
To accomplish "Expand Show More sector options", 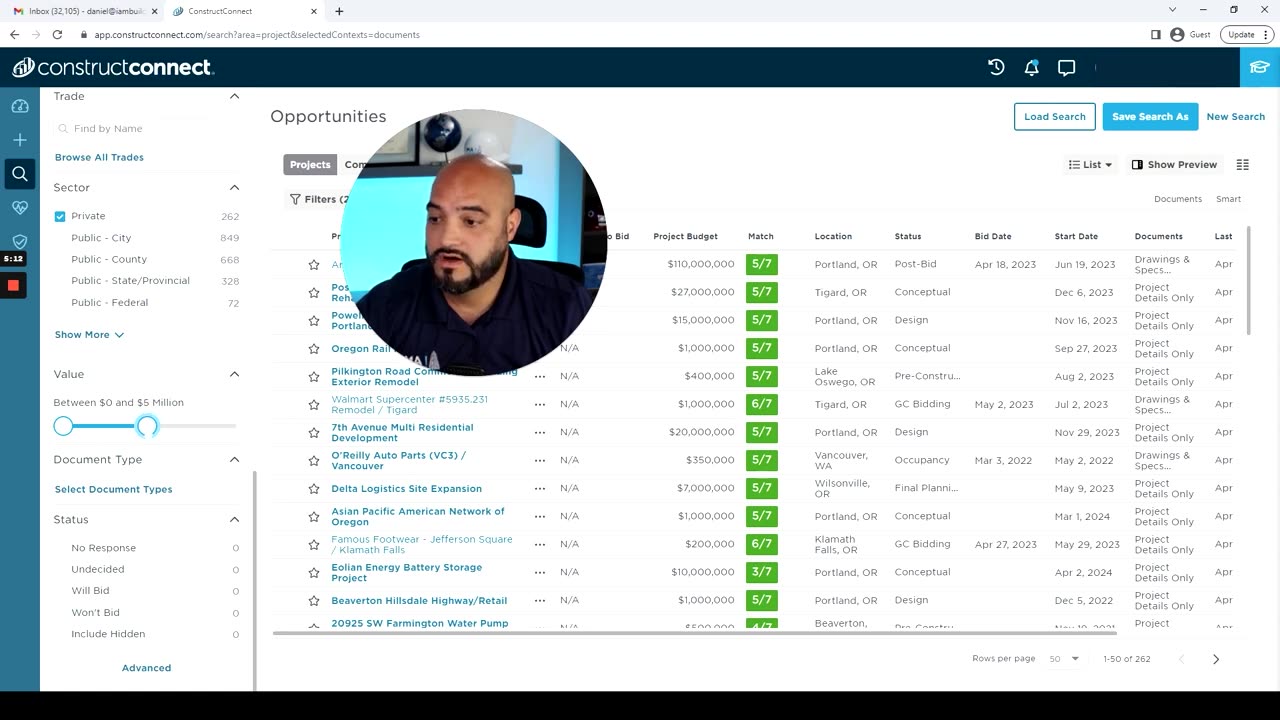I will tap(89, 335).
